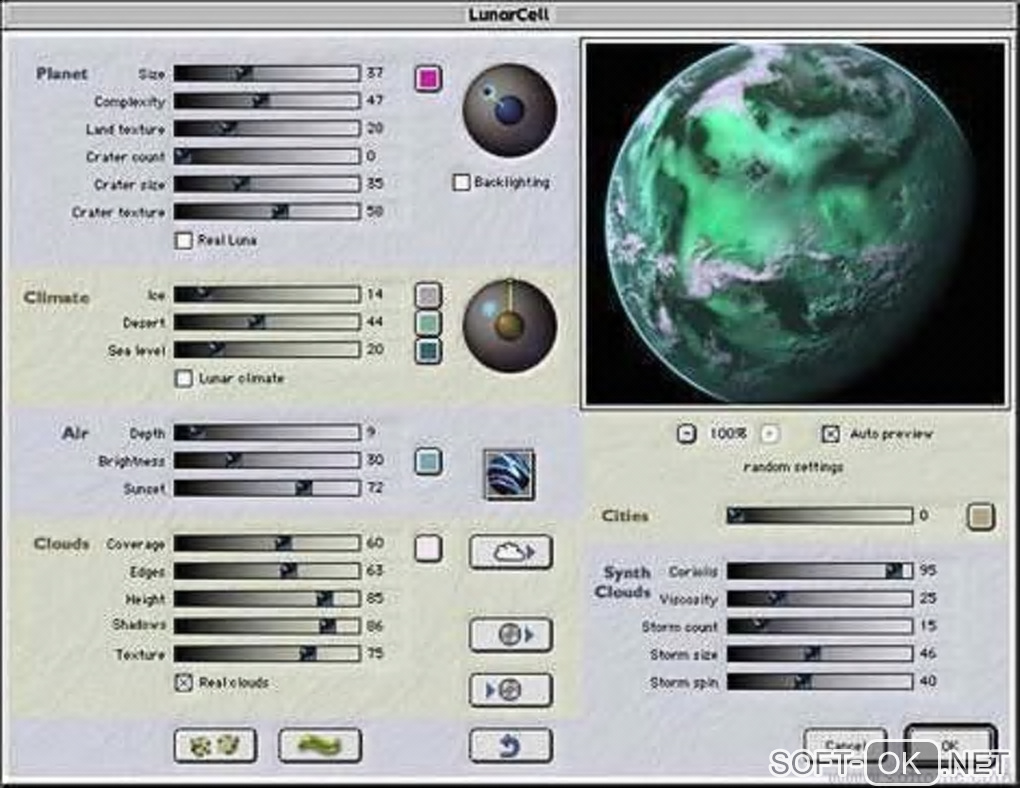Click the cloud export arrow button

pyautogui.click(x=511, y=552)
